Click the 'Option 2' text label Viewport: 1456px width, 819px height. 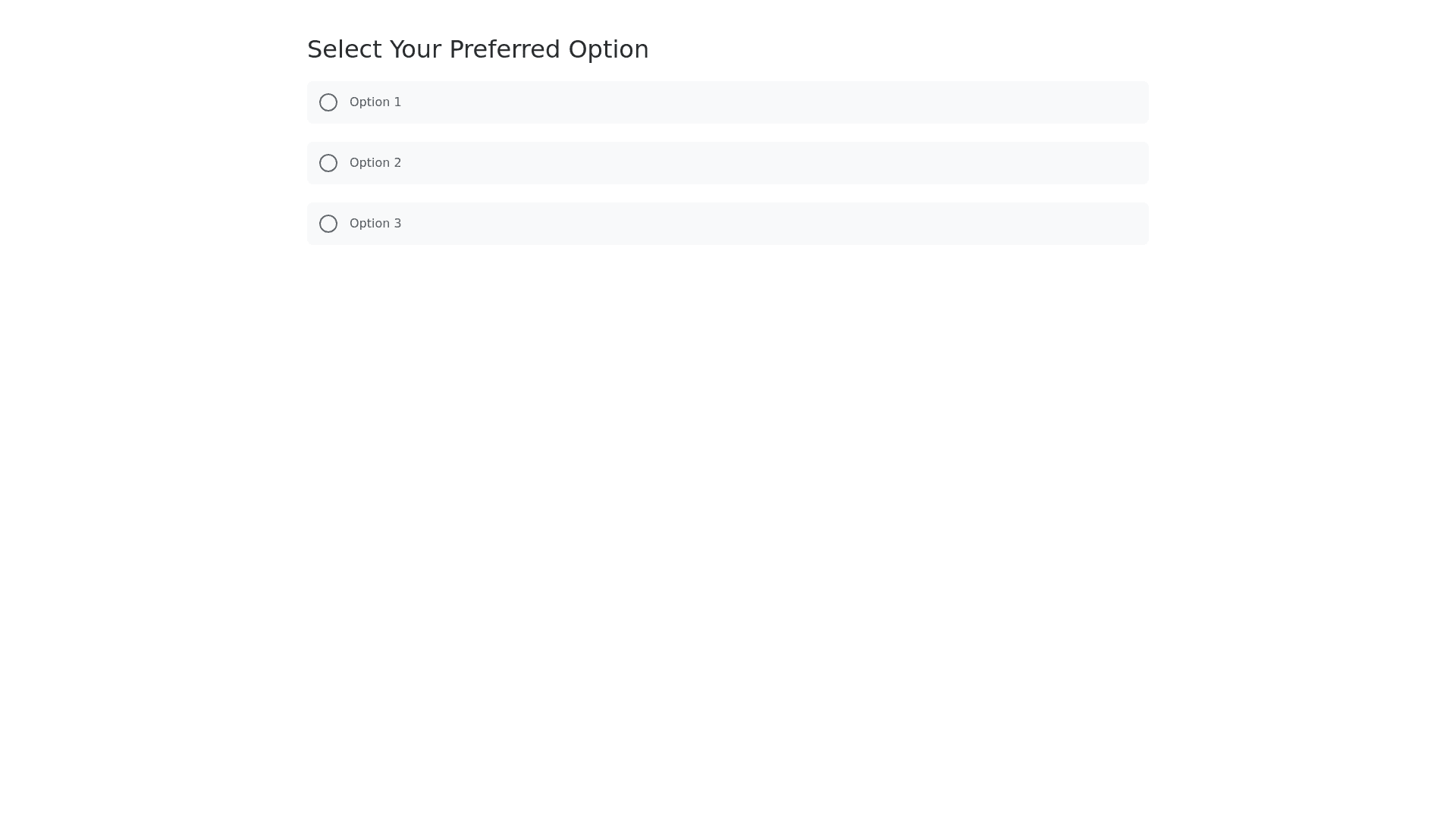click(x=375, y=163)
